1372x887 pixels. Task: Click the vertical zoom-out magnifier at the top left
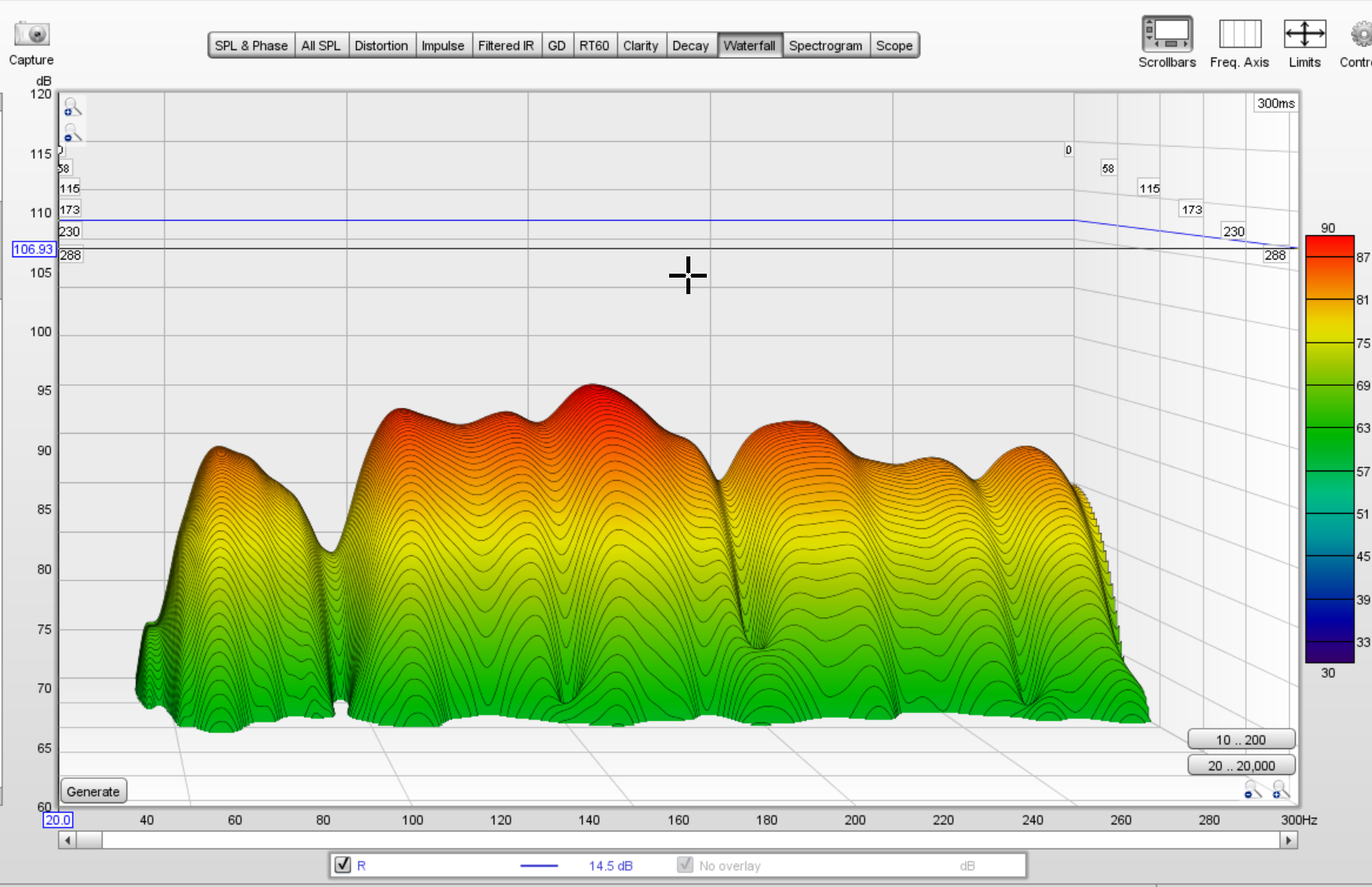click(x=72, y=133)
